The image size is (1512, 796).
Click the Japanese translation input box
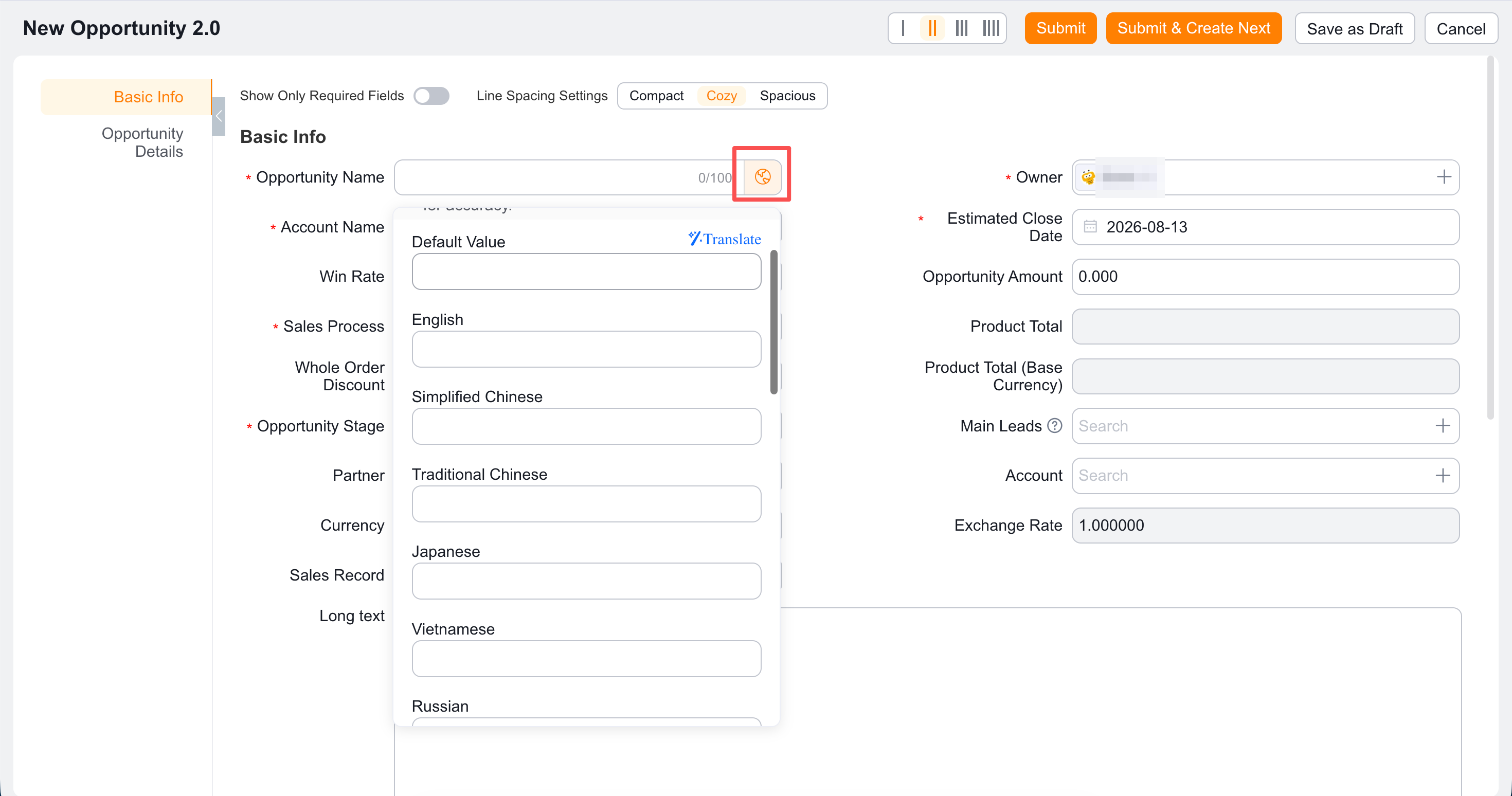[586, 581]
